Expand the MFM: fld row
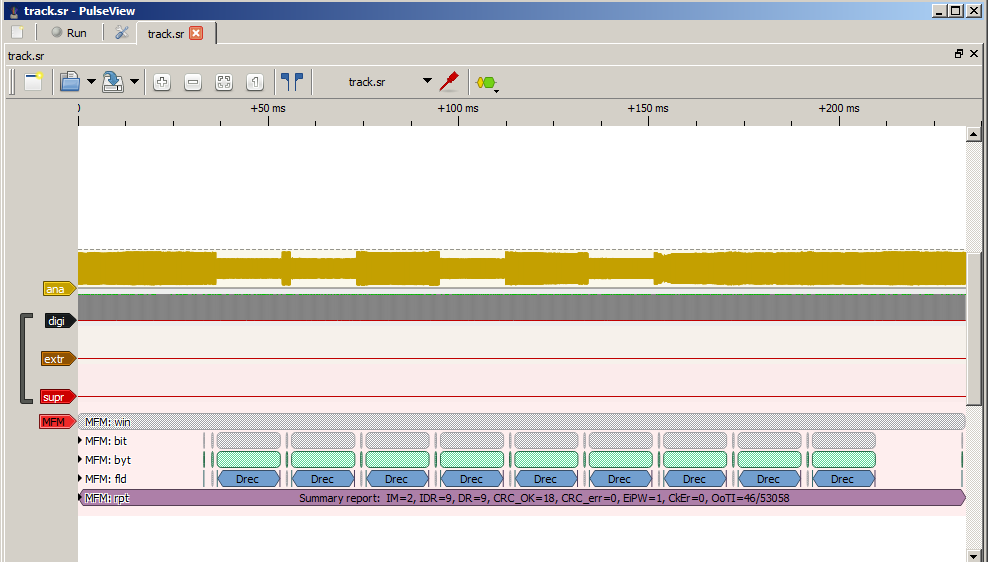 (80, 478)
